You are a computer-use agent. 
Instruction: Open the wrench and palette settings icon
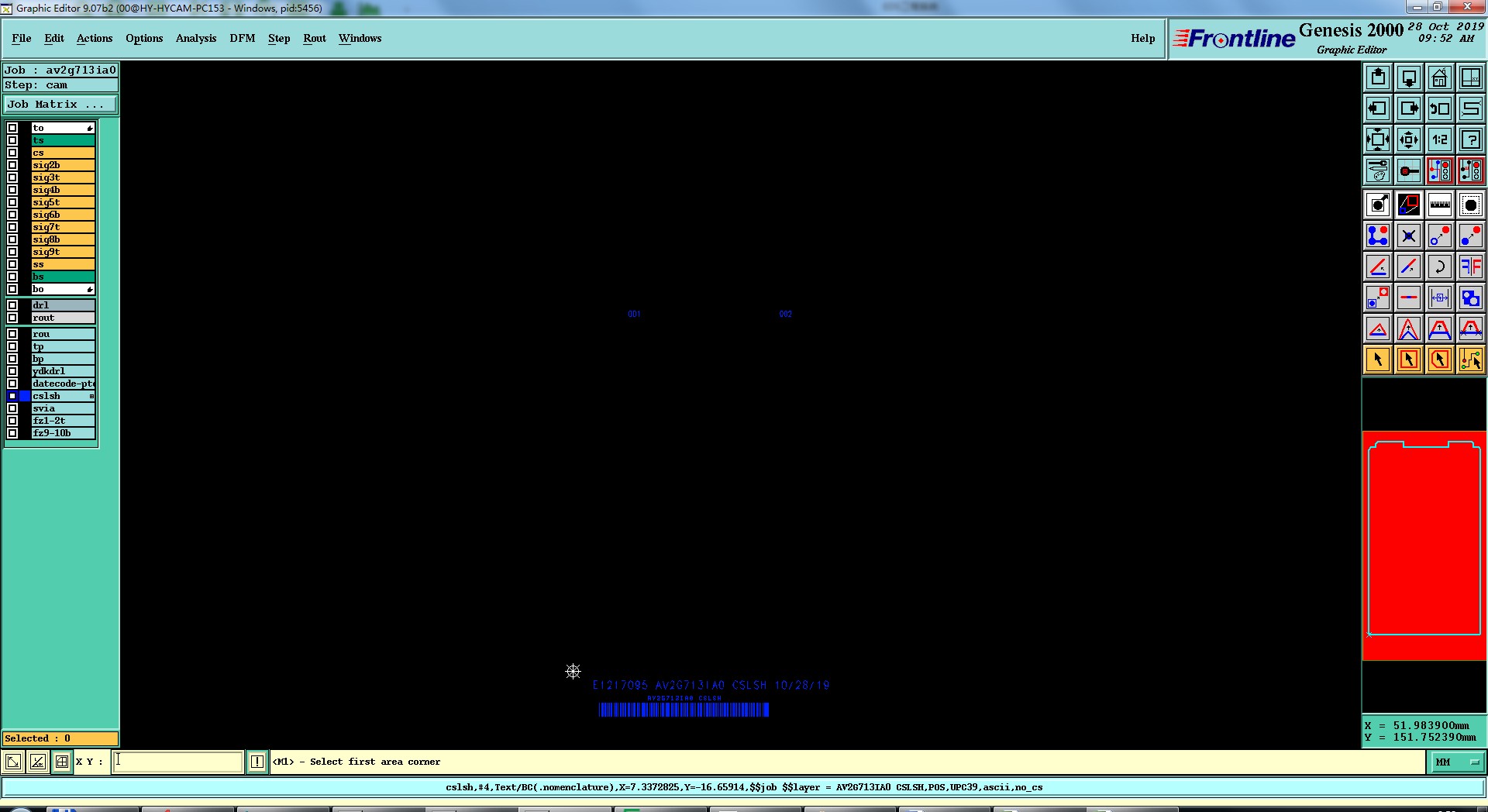1378,170
